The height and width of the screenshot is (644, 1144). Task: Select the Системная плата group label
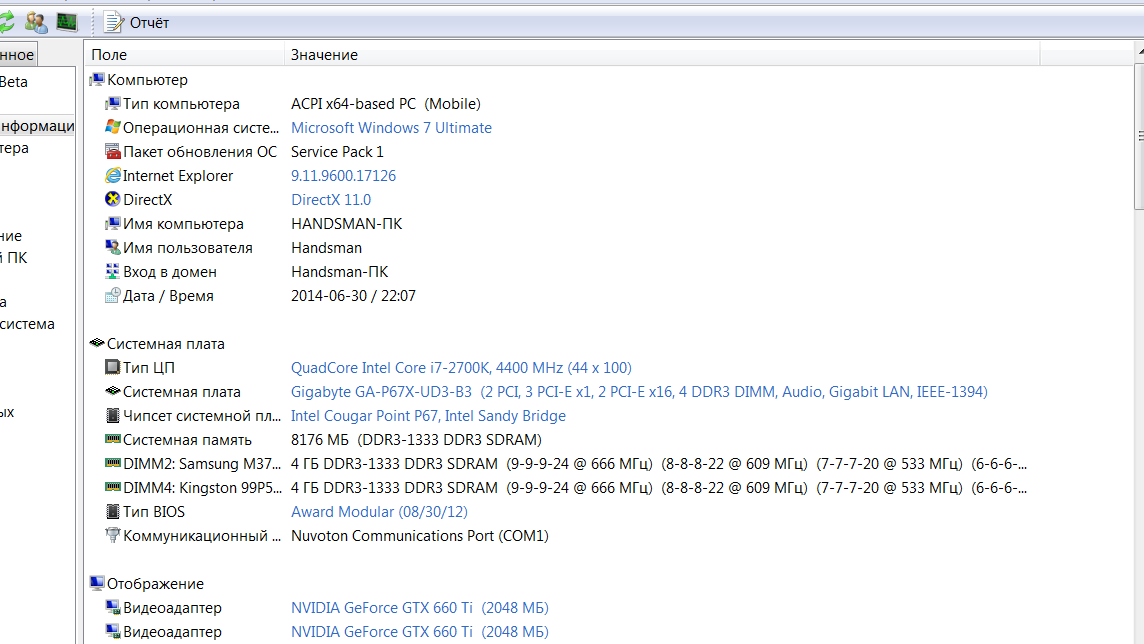[x=166, y=344]
